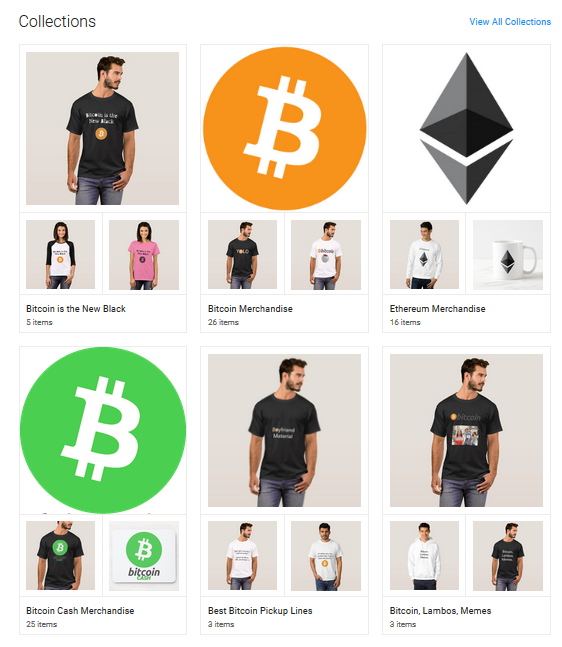Open the Bitcoin Merchandise collection title
562x647 pixels.
pos(250,309)
